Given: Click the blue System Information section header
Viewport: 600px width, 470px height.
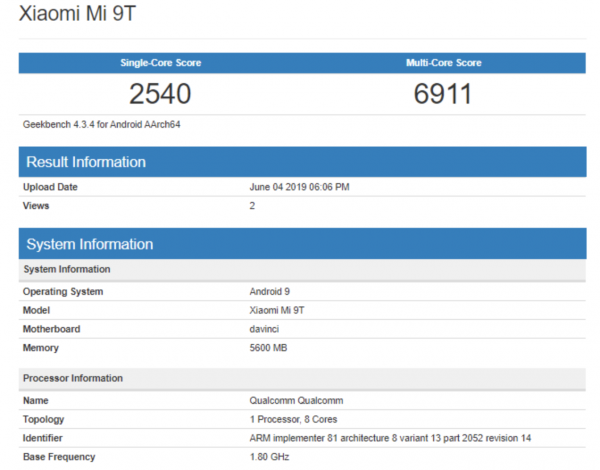Looking at the screenshot, I should [302, 244].
